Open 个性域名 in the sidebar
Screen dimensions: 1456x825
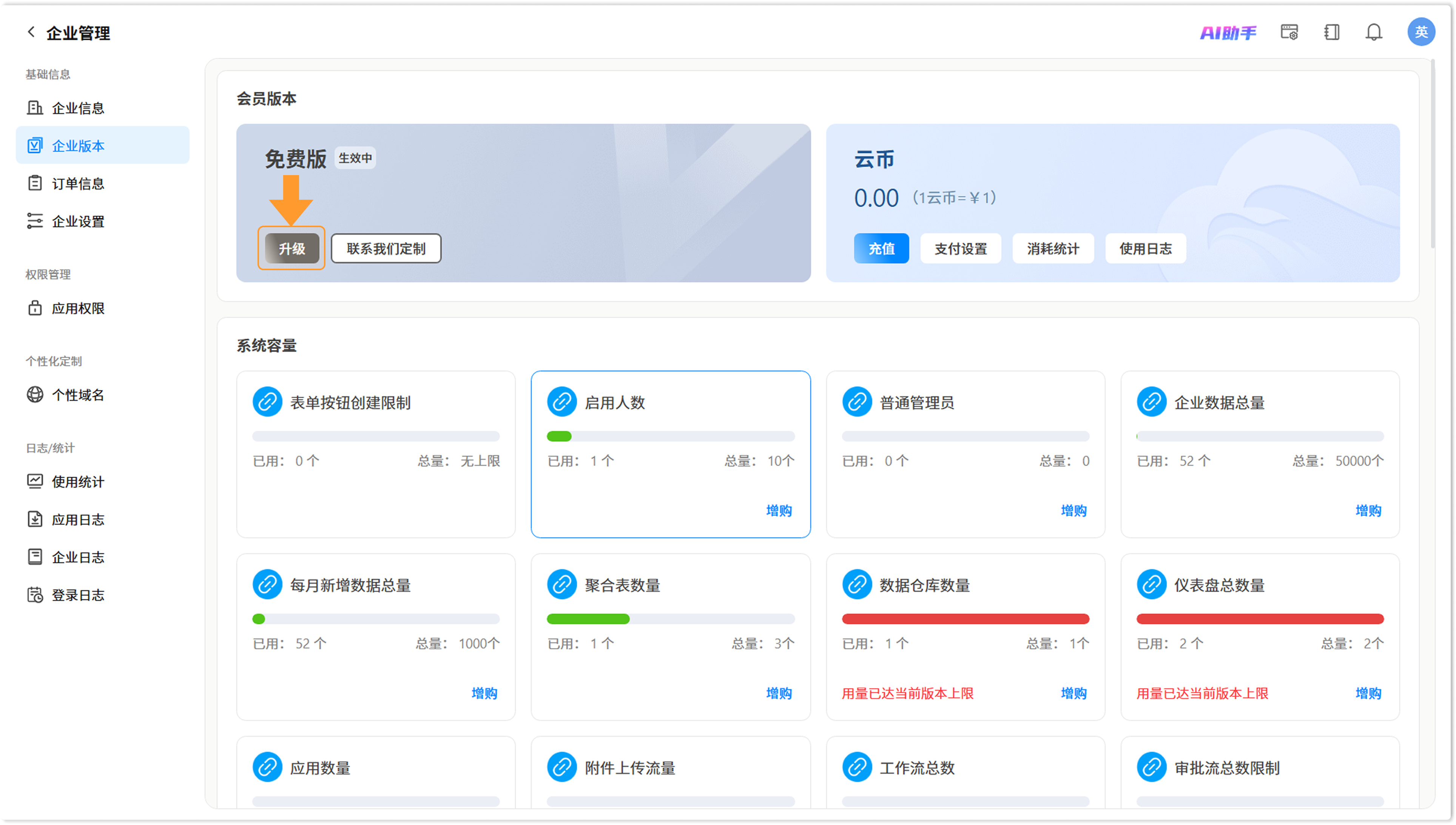pyautogui.click(x=103, y=394)
